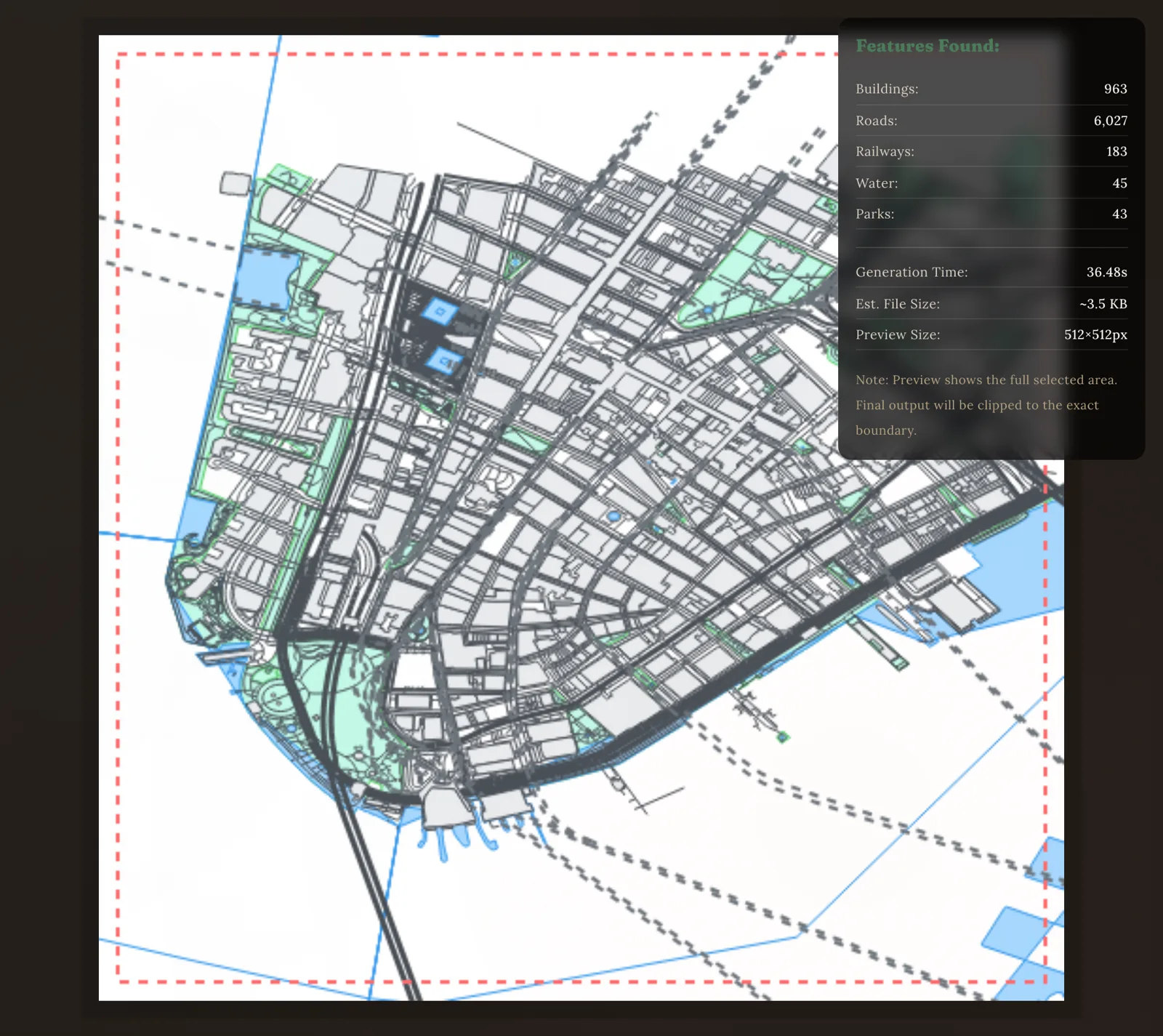The width and height of the screenshot is (1163, 1036).
Task: Click the buildings count '963'
Action: (x=1115, y=89)
